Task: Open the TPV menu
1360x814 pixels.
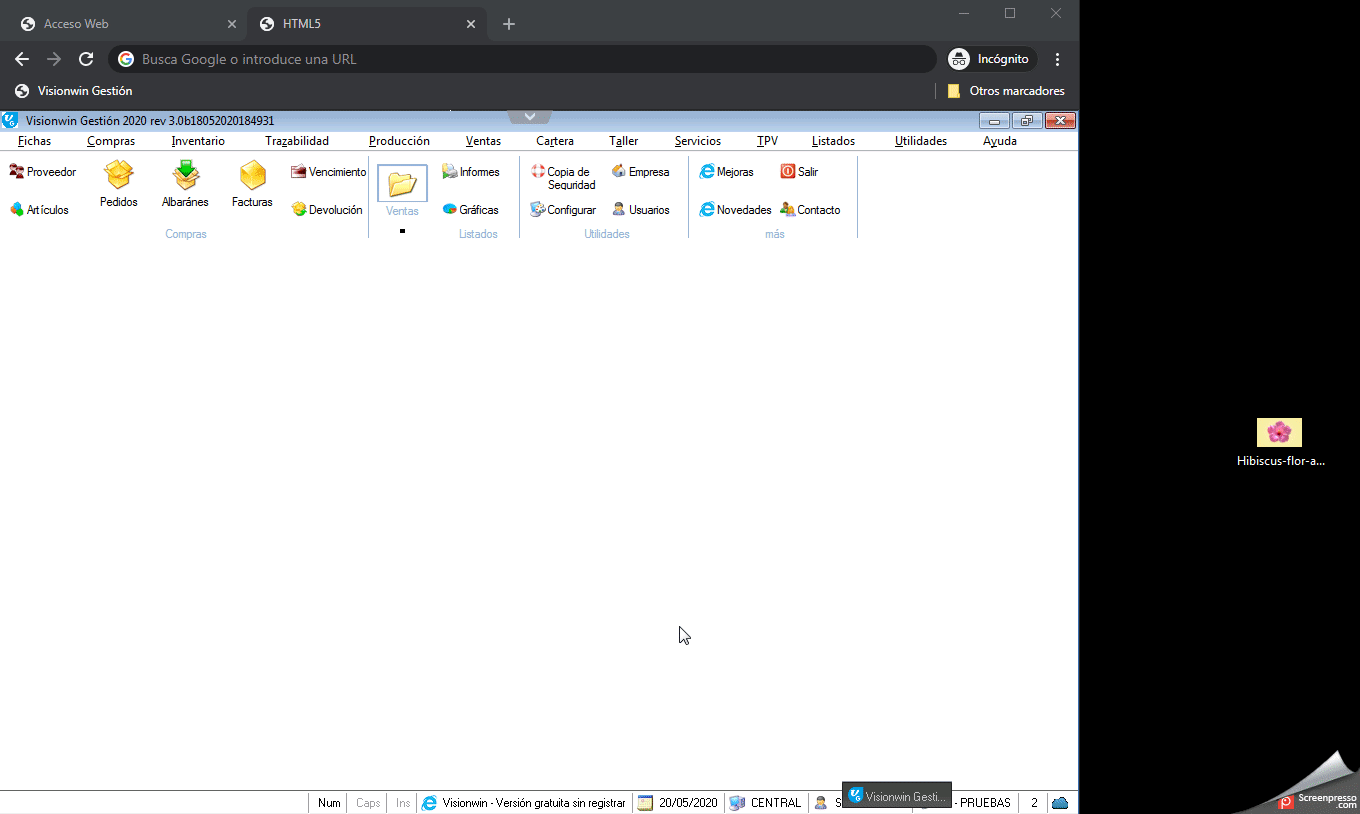Action: pos(767,141)
